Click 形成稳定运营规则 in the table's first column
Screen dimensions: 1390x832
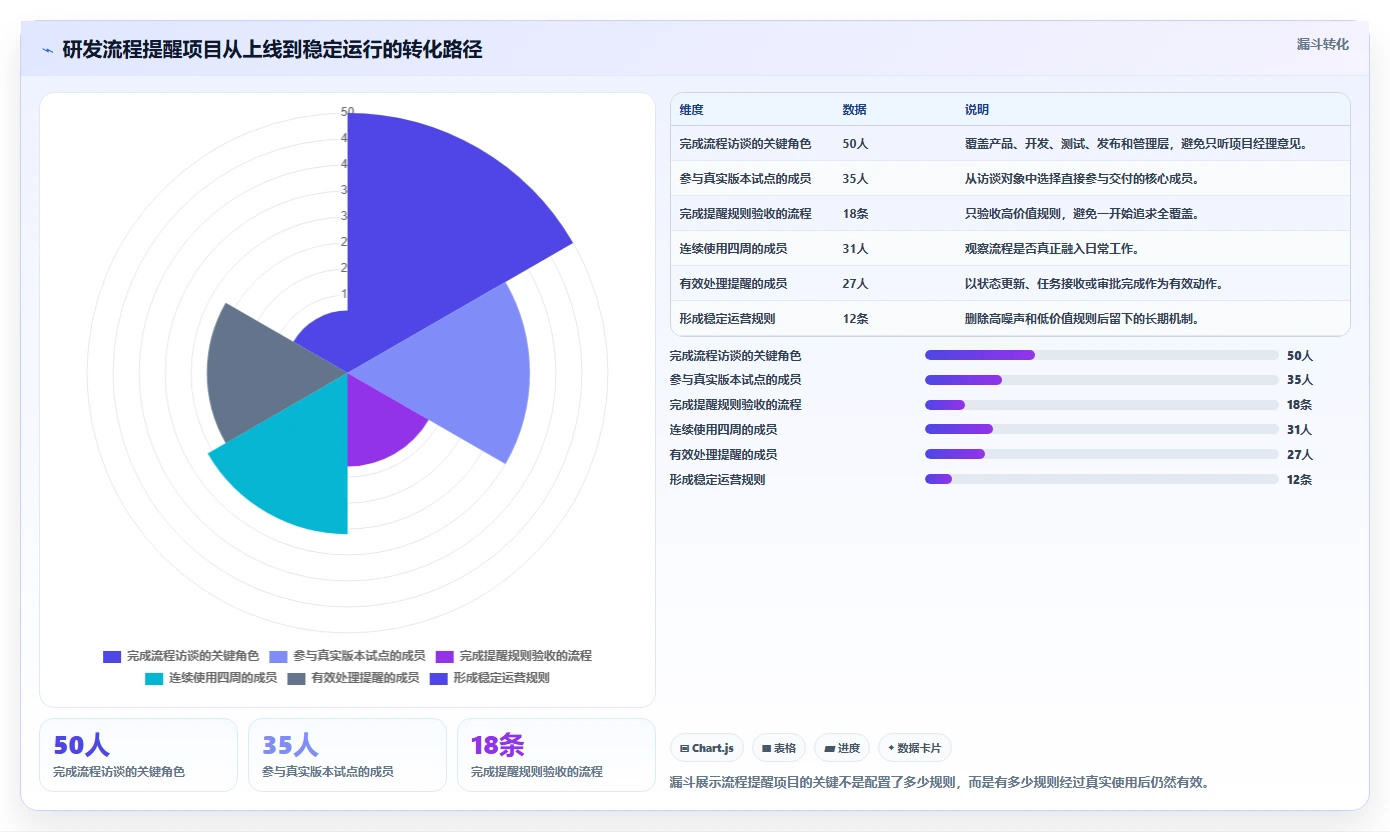727,319
